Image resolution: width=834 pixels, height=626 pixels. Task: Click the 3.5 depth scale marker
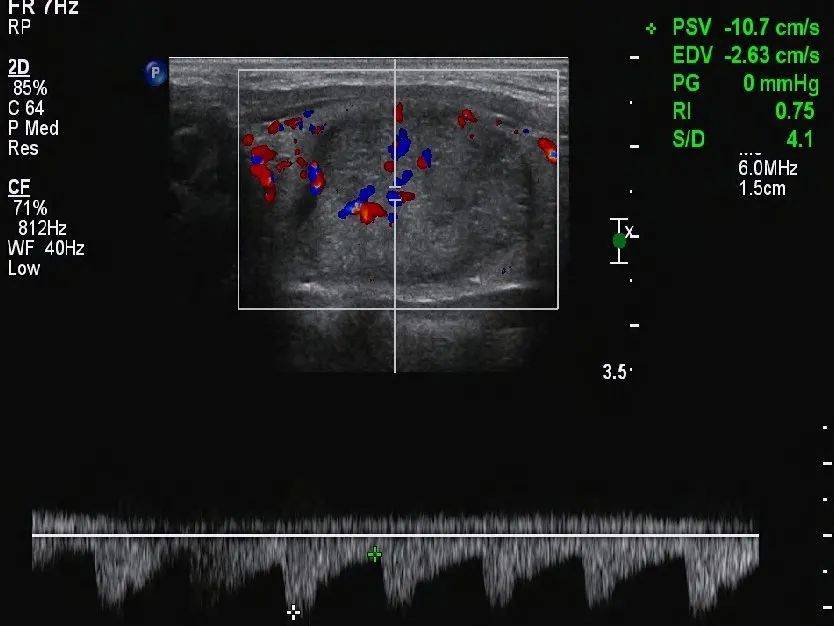pyautogui.click(x=614, y=372)
